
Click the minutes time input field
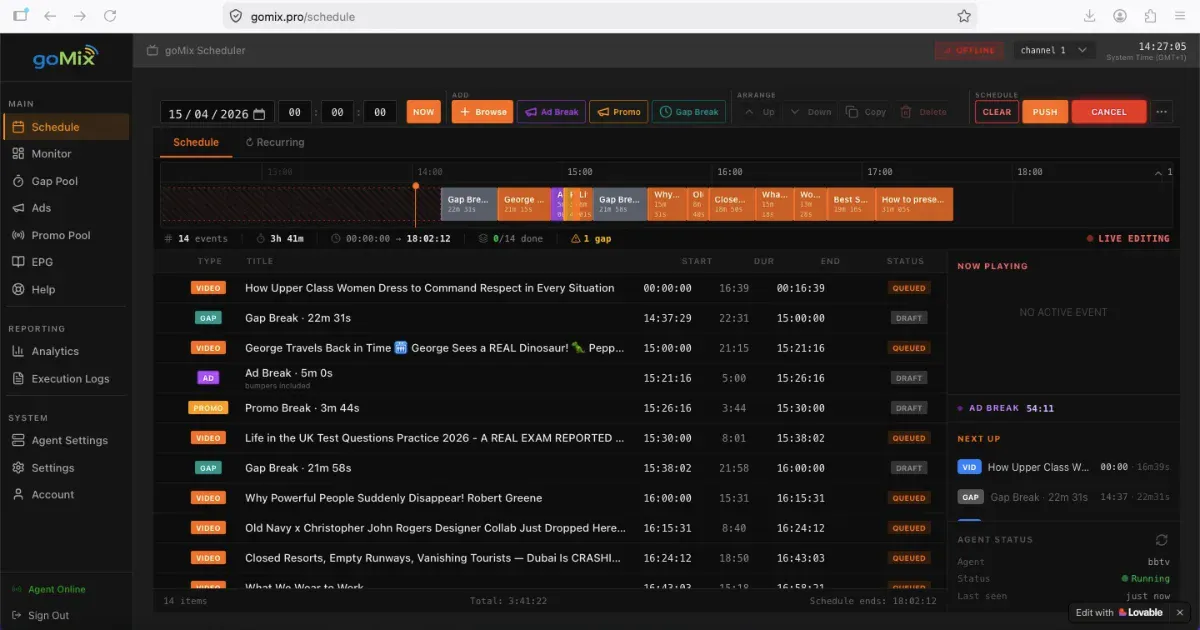point(337,112)
